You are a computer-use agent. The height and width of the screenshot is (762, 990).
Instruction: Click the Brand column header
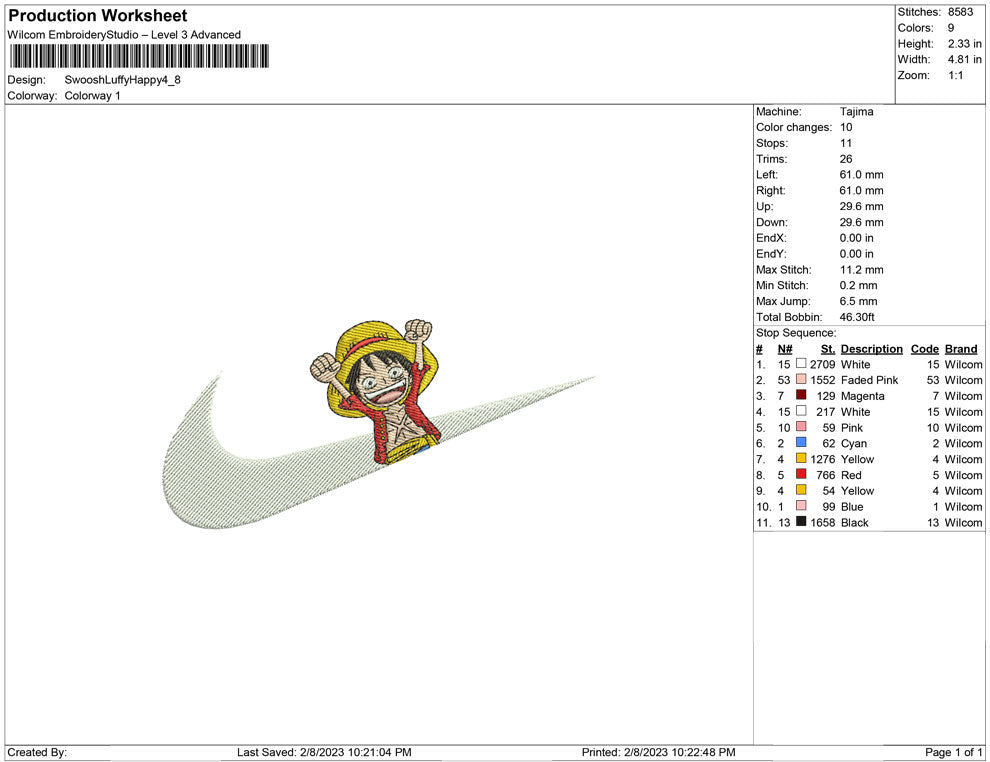coord(960,348)
